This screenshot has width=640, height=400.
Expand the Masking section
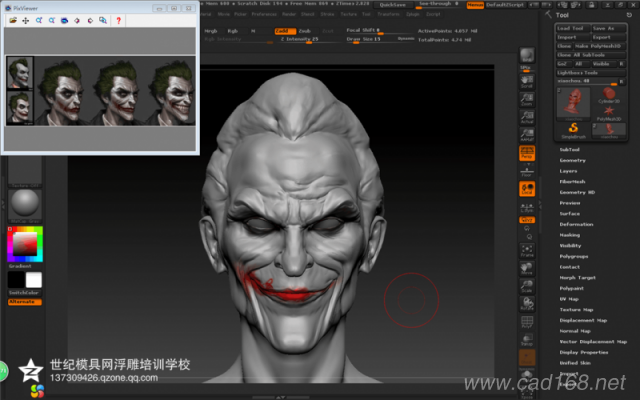(569, 235)
